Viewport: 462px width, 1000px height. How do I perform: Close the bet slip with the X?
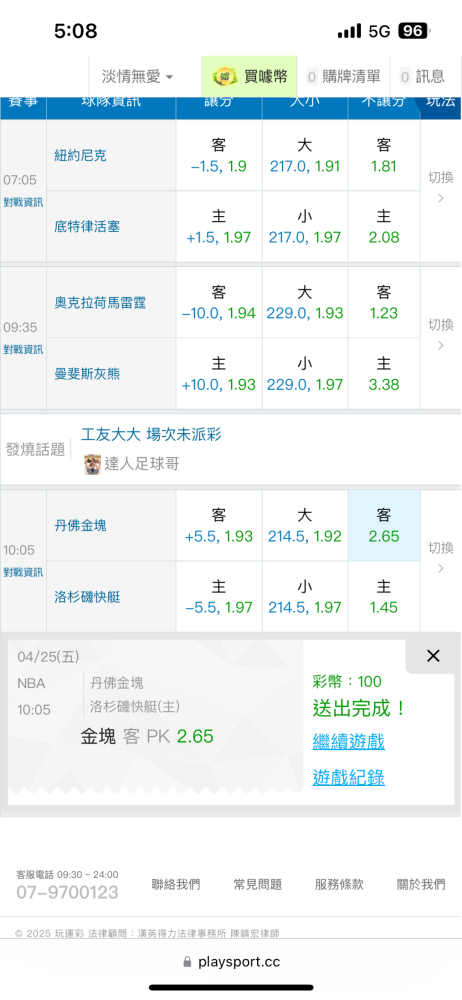click(433, 656)
